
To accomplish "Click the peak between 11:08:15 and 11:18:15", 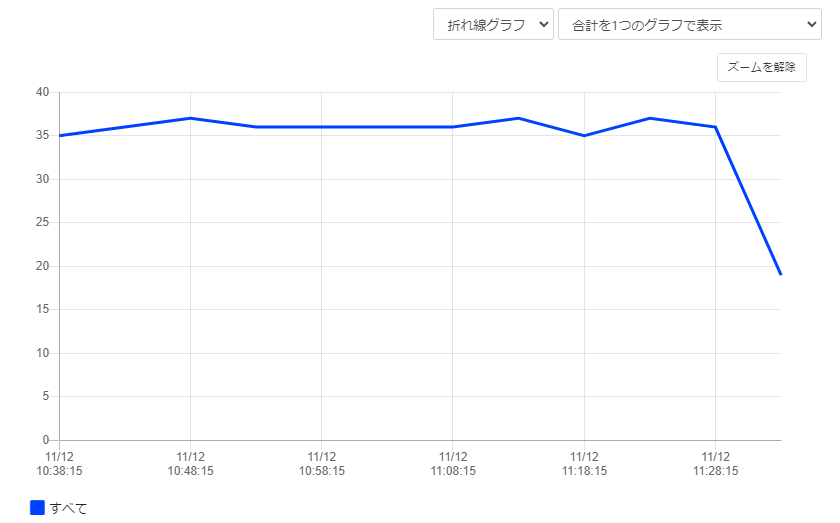I will [x=518, y=118].
